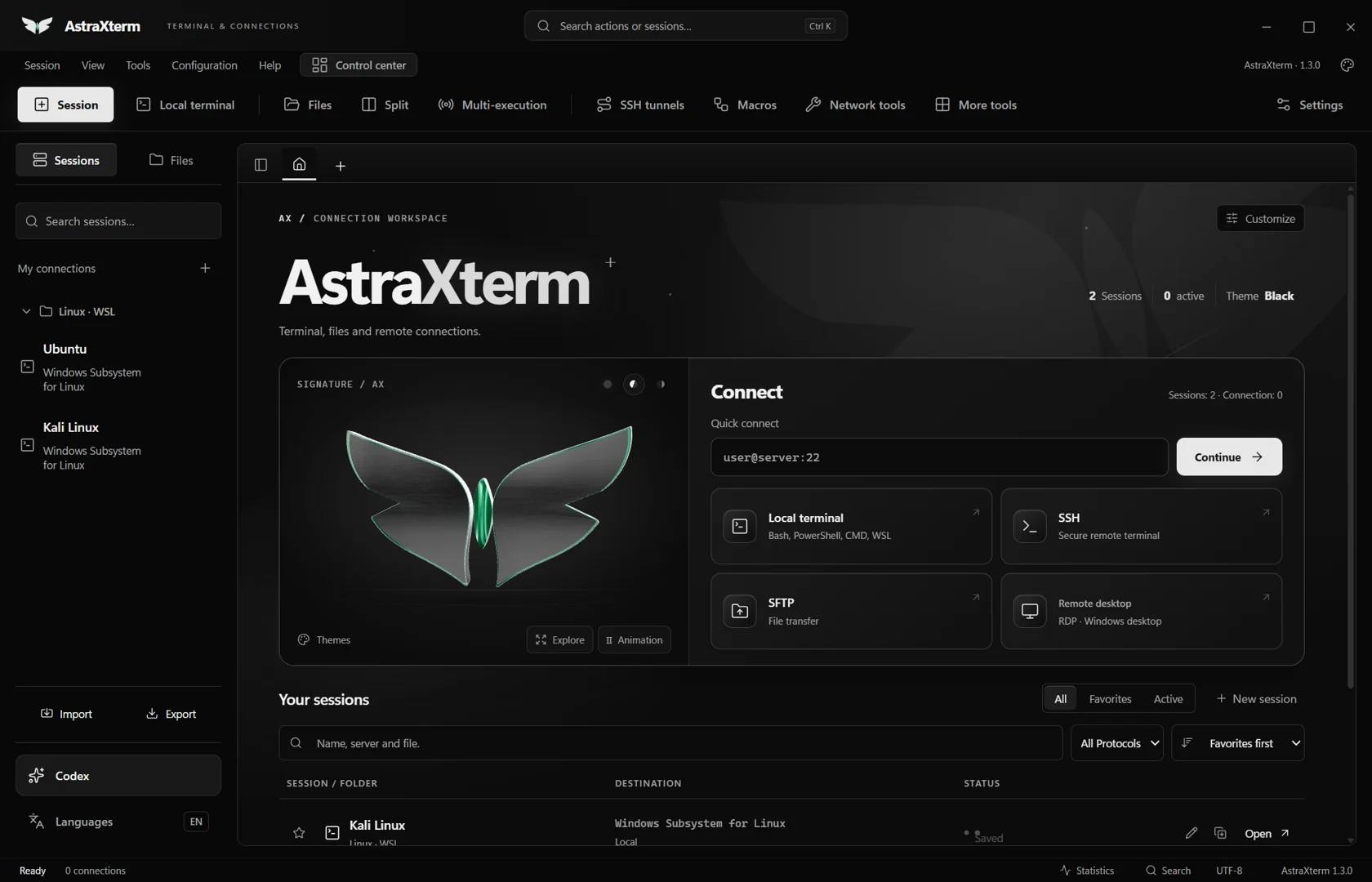Filter sessions by Active
1372x882 pixels.
click(x=1168, y=699)
